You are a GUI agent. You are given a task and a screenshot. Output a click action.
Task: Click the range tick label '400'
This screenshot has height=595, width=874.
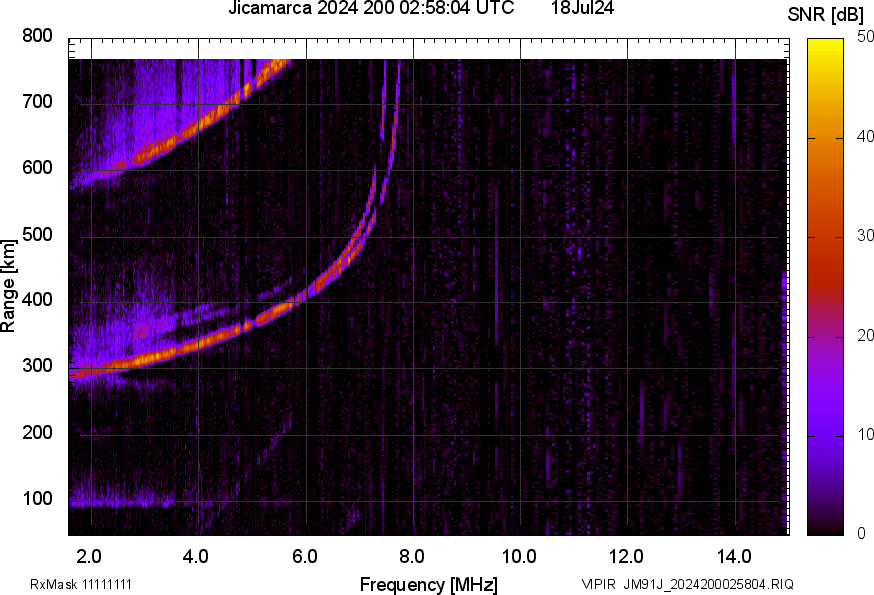coord(37,299)
